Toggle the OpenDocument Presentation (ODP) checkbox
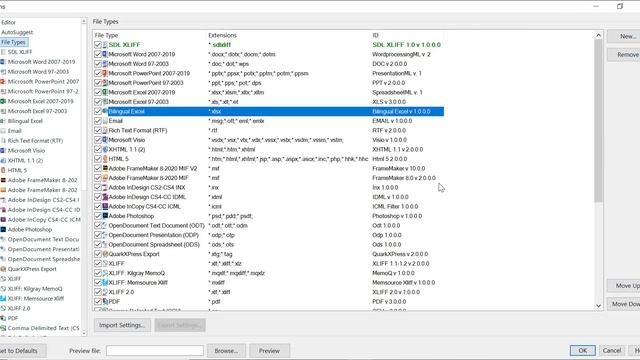640x360 pixels. [x=98, y=235]
